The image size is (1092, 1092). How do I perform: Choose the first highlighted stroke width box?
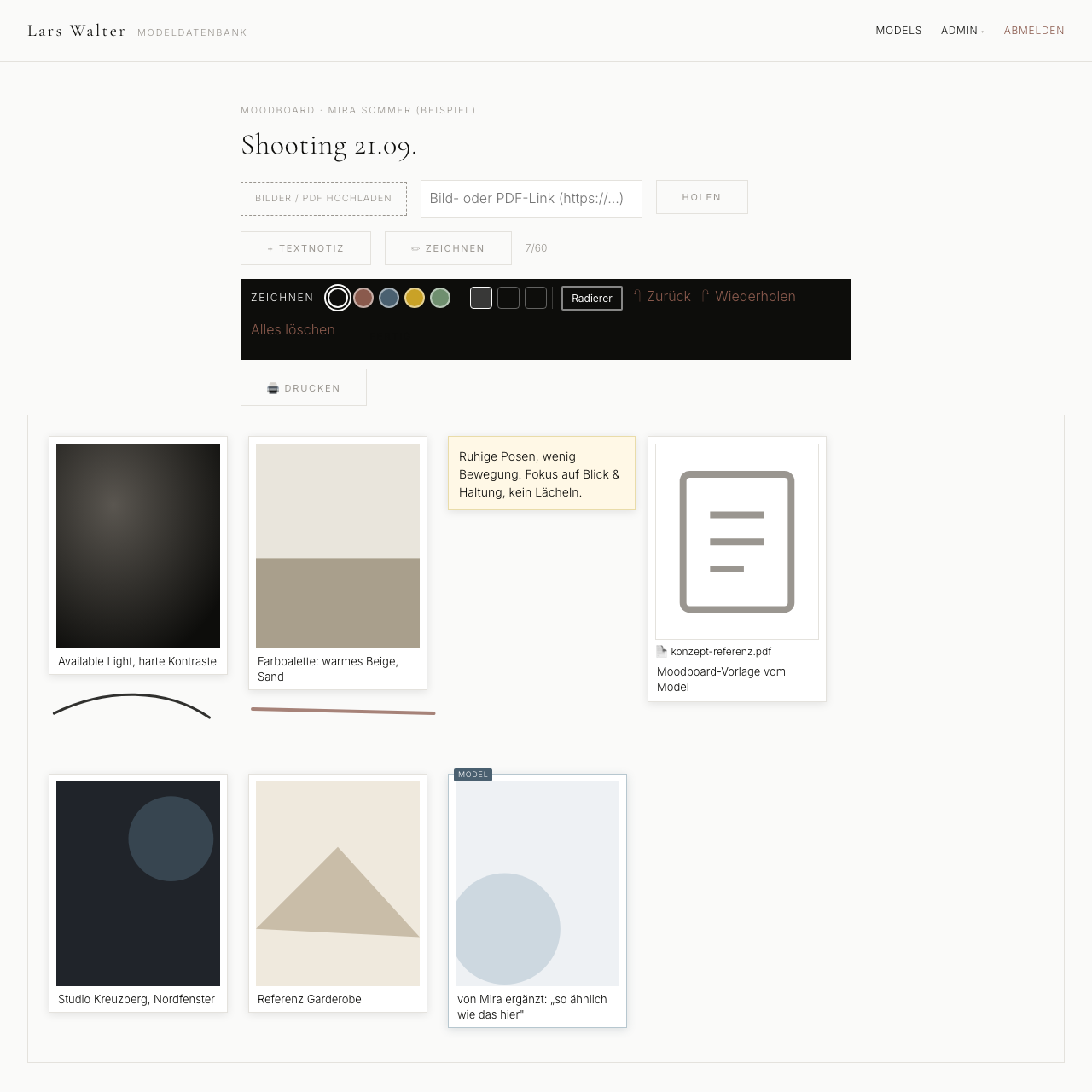point(481,298)
